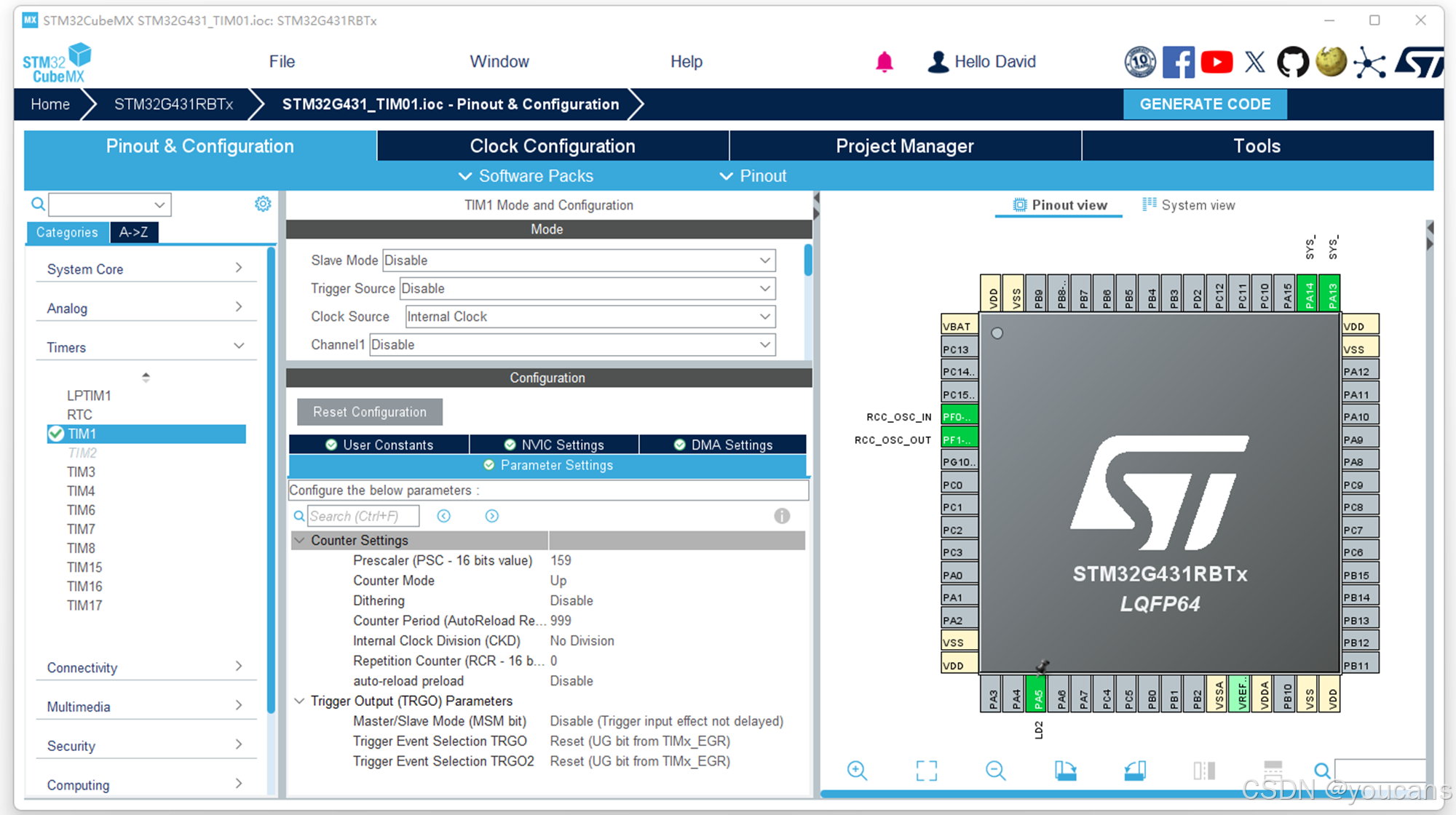Open the GitHub link icon
The height and width of the screenshot is (815, 1456).
click(1293, 62)
